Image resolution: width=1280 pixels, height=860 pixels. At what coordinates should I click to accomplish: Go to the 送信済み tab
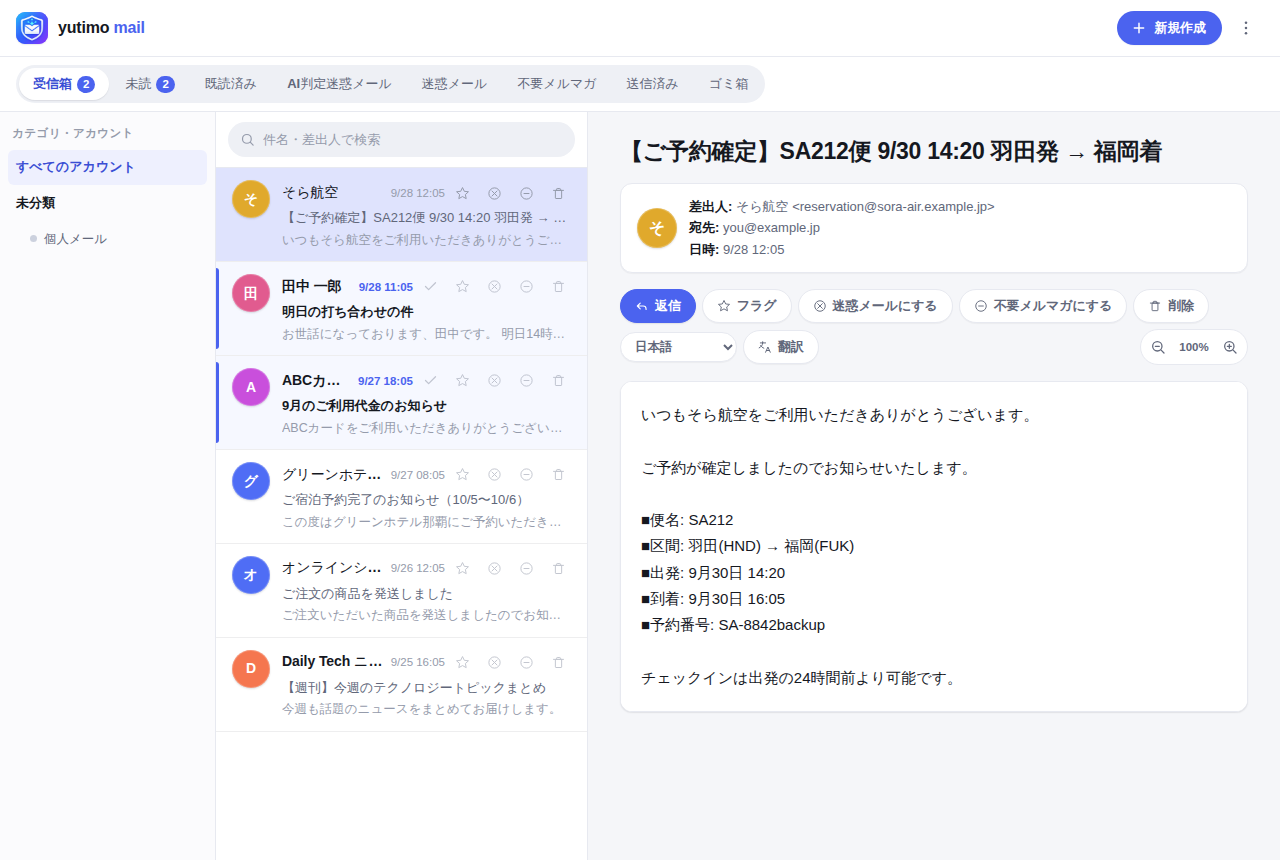[652, 84]
